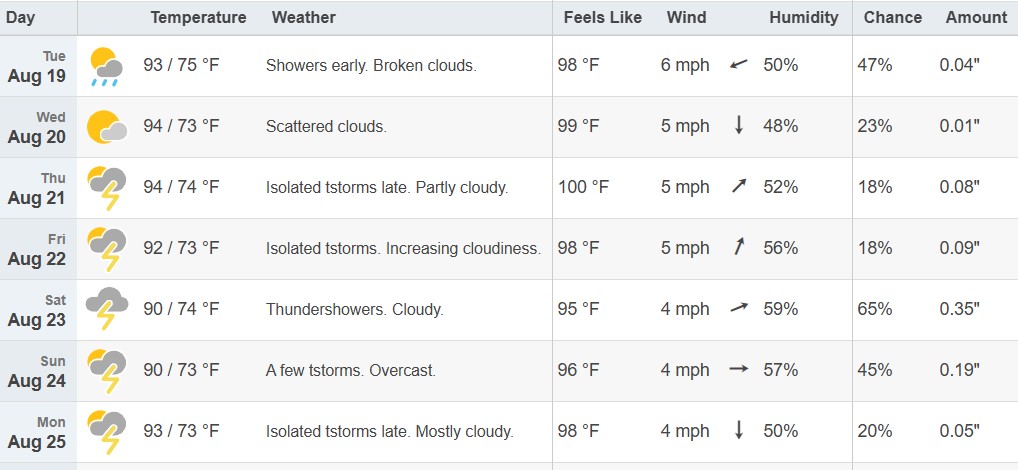The height and width of the screenshot is (470, 1018).
Task: Click the wind arrow on Sun Aug 24 row
Action: 738,369
